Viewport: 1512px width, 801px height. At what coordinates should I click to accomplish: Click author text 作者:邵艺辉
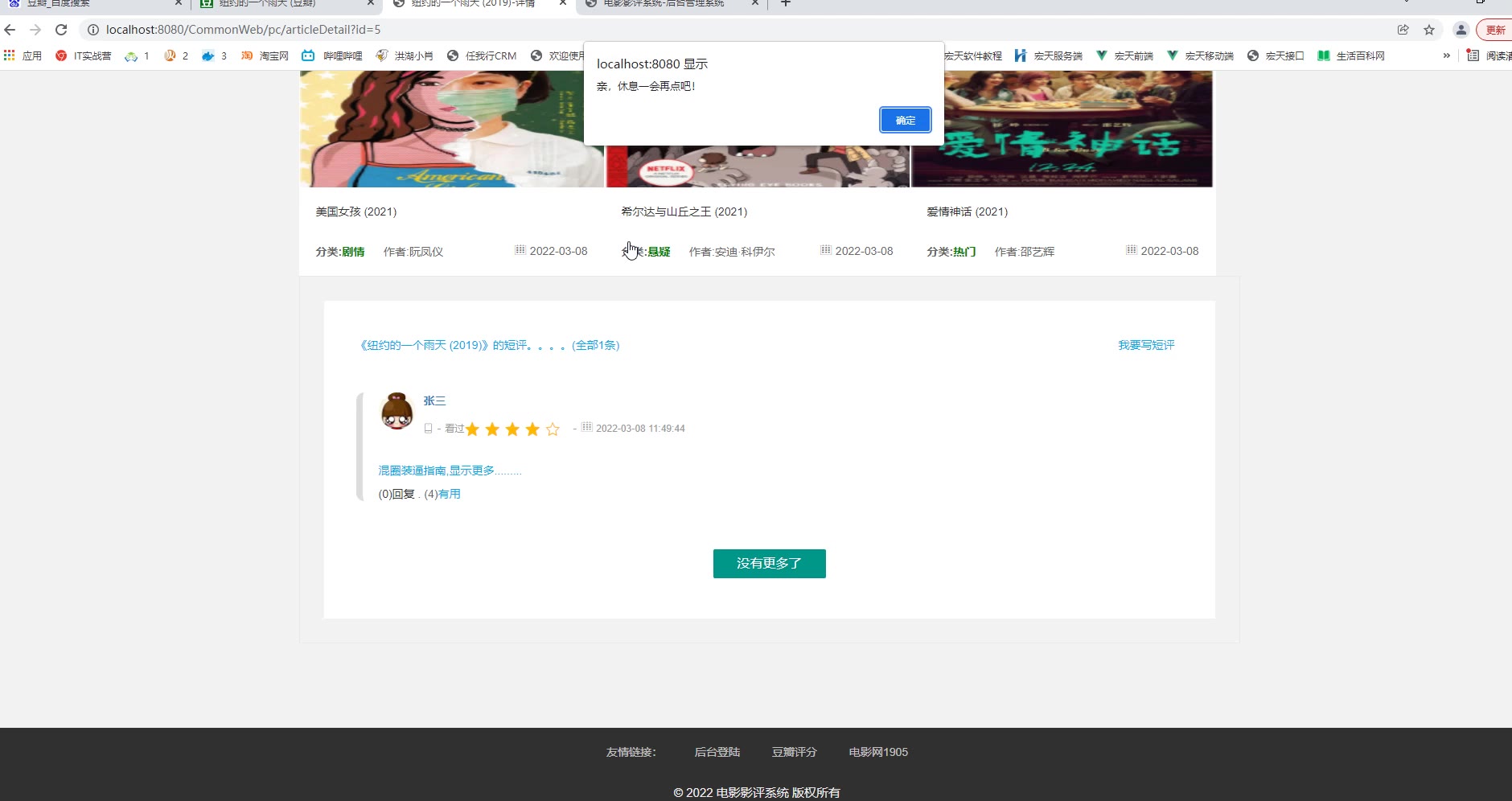tap(1025, 252)
